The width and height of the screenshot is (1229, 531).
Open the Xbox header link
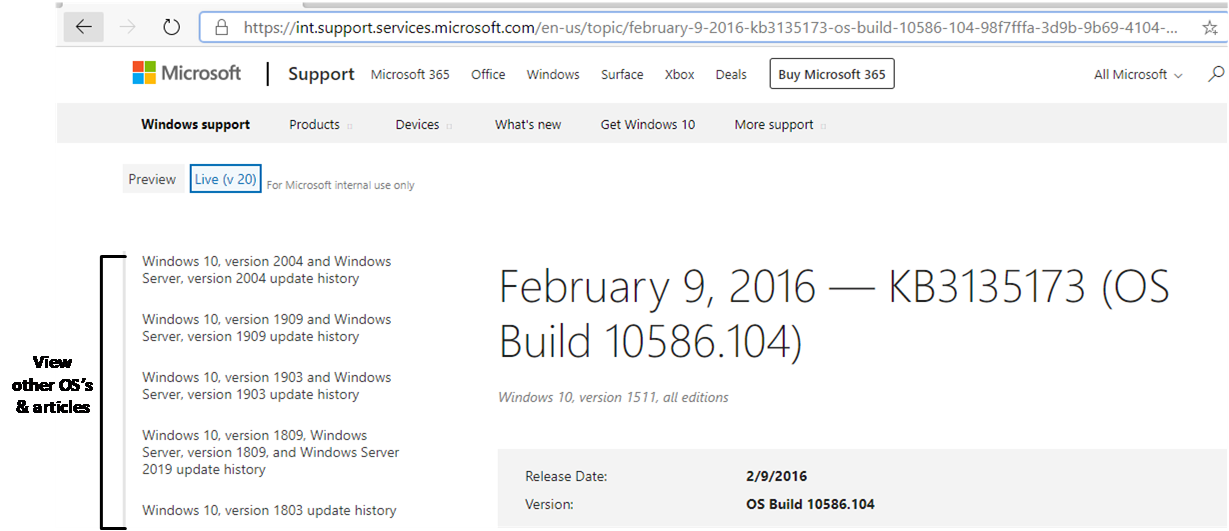tap(679, 74)
